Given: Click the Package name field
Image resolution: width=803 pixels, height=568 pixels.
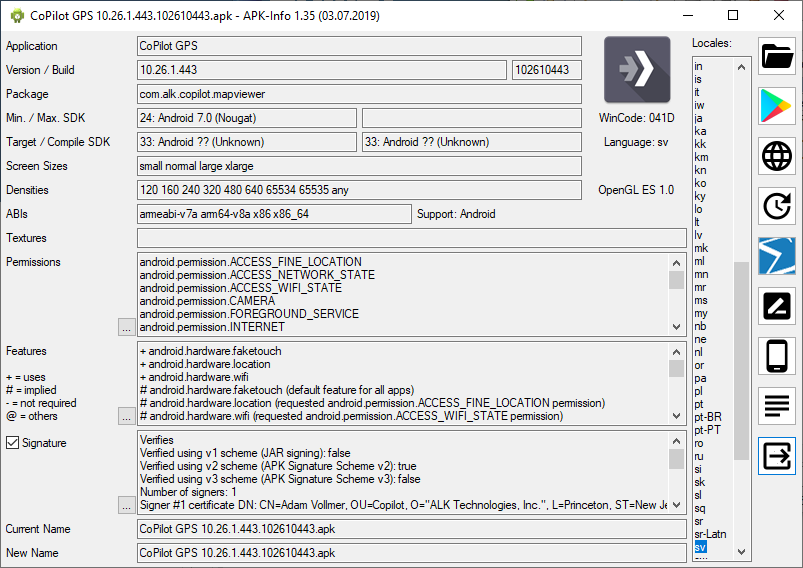Looking at the screenshot, I should (x=360, y=94).
